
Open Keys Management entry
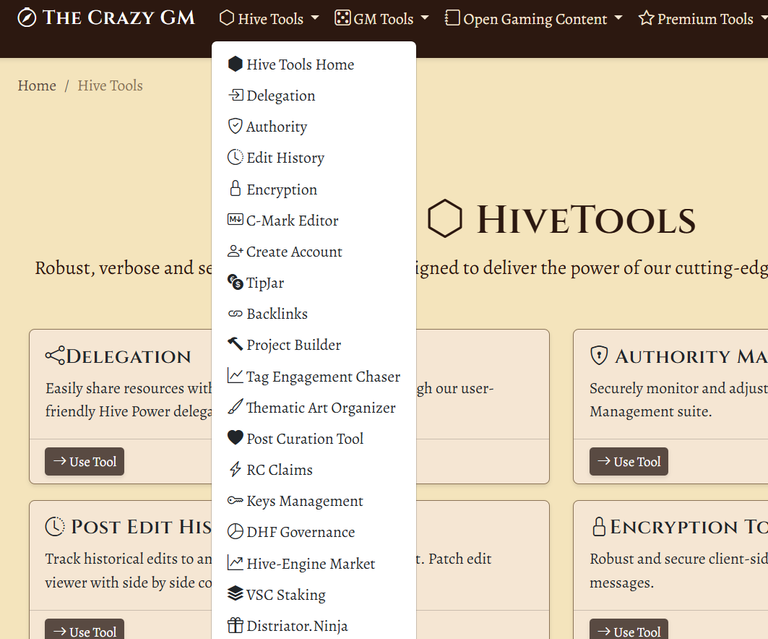pos(314,501)
